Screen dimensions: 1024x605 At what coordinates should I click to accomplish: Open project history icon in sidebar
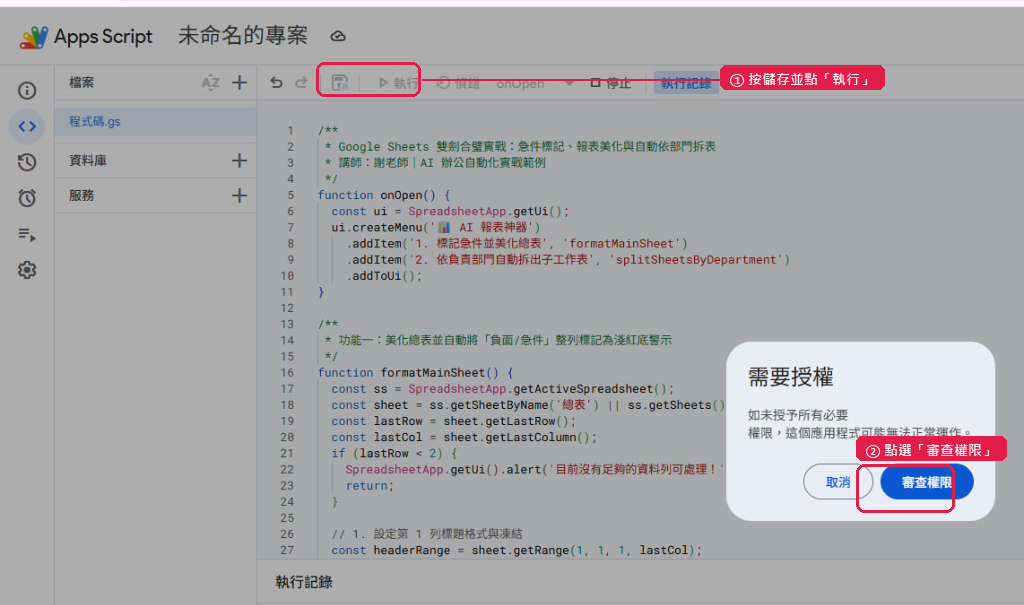(27, 162)
